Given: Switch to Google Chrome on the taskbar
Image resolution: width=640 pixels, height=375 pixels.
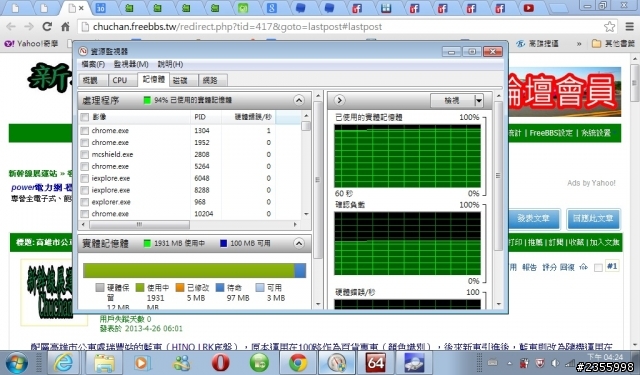Looking at the screenshot, I should tap(298, 363).
